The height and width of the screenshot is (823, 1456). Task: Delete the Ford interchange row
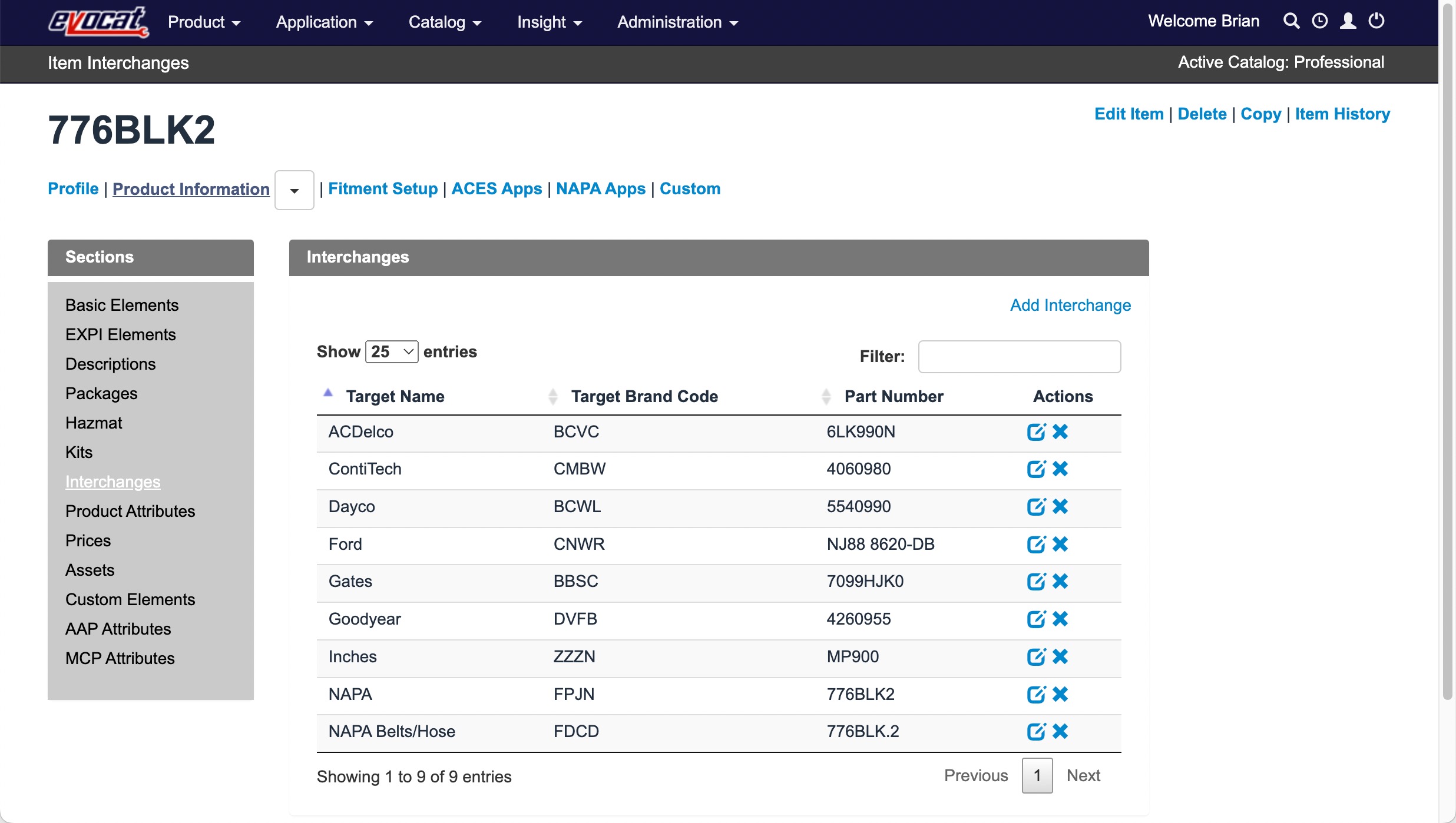1060,544
